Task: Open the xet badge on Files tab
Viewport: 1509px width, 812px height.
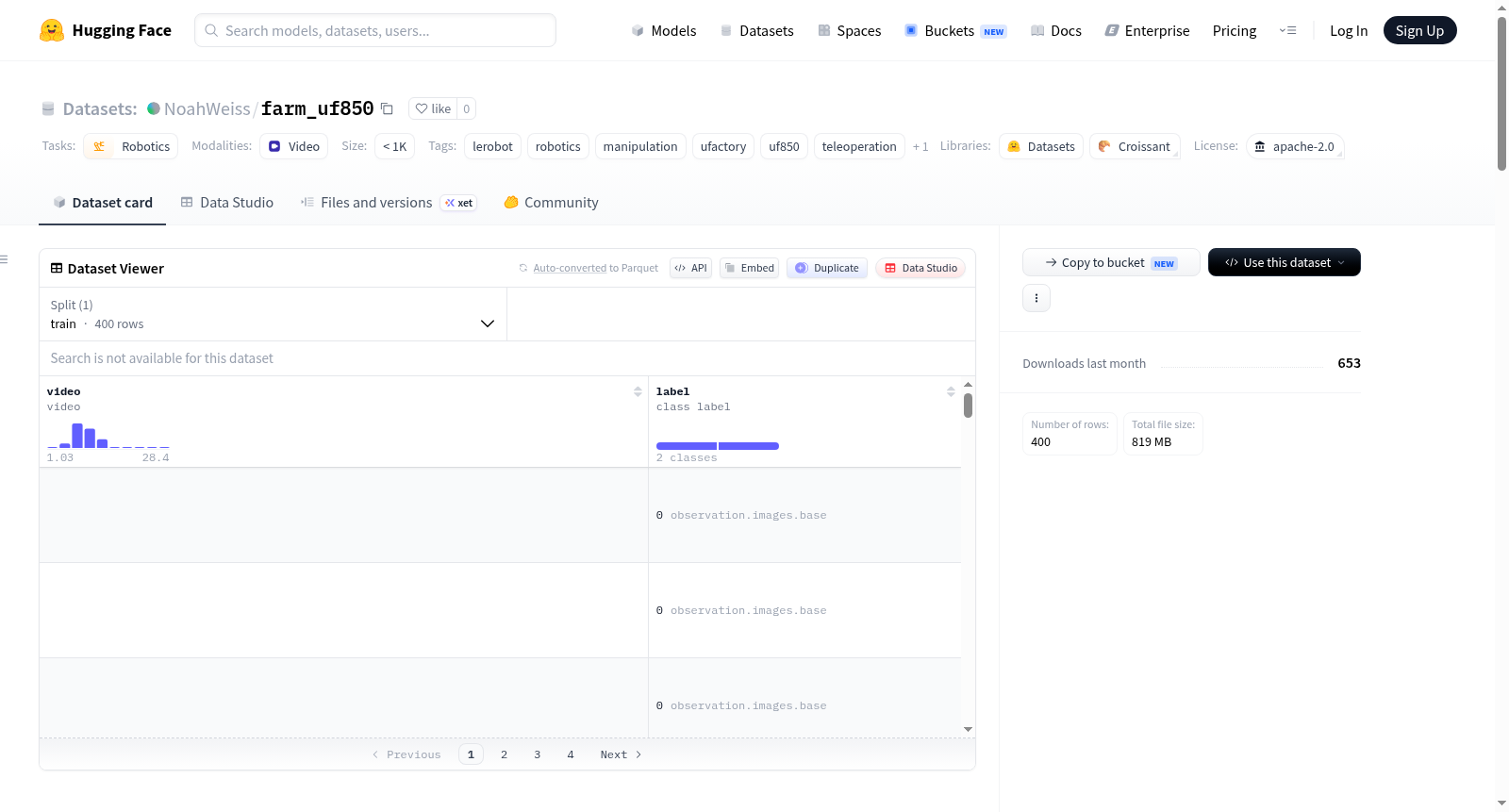Action: (459, 203)
